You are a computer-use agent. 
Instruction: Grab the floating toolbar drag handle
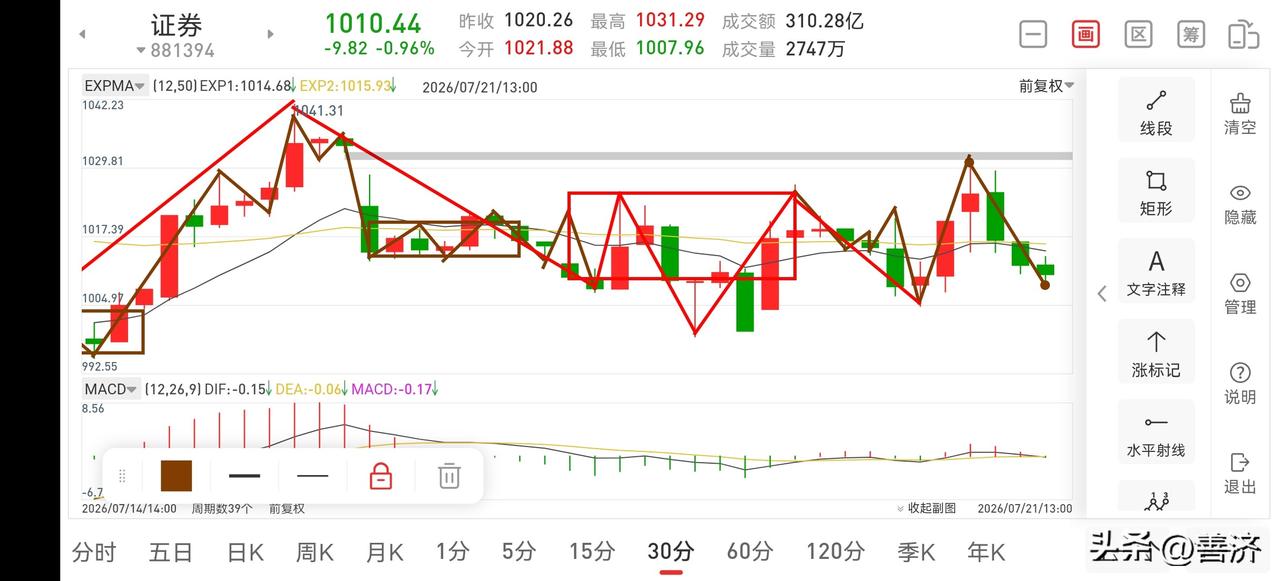click(122, 476)
